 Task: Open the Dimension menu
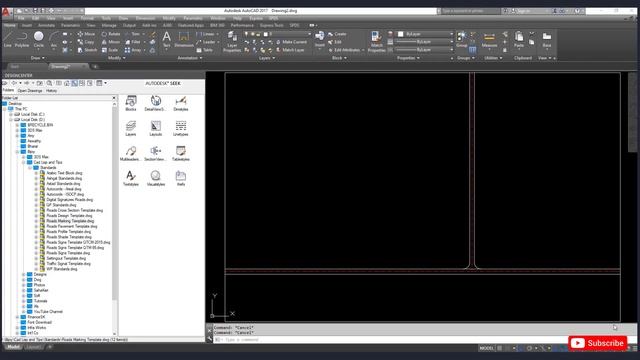click(145, 18)
